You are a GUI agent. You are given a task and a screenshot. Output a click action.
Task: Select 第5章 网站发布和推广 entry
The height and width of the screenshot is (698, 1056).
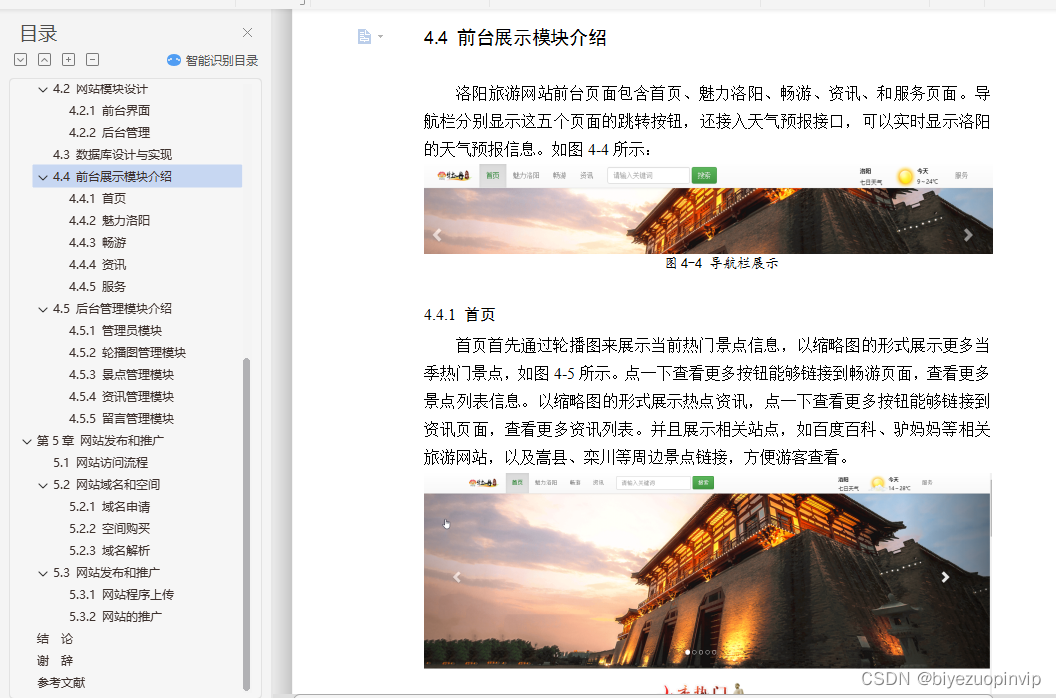click(100, 441)
